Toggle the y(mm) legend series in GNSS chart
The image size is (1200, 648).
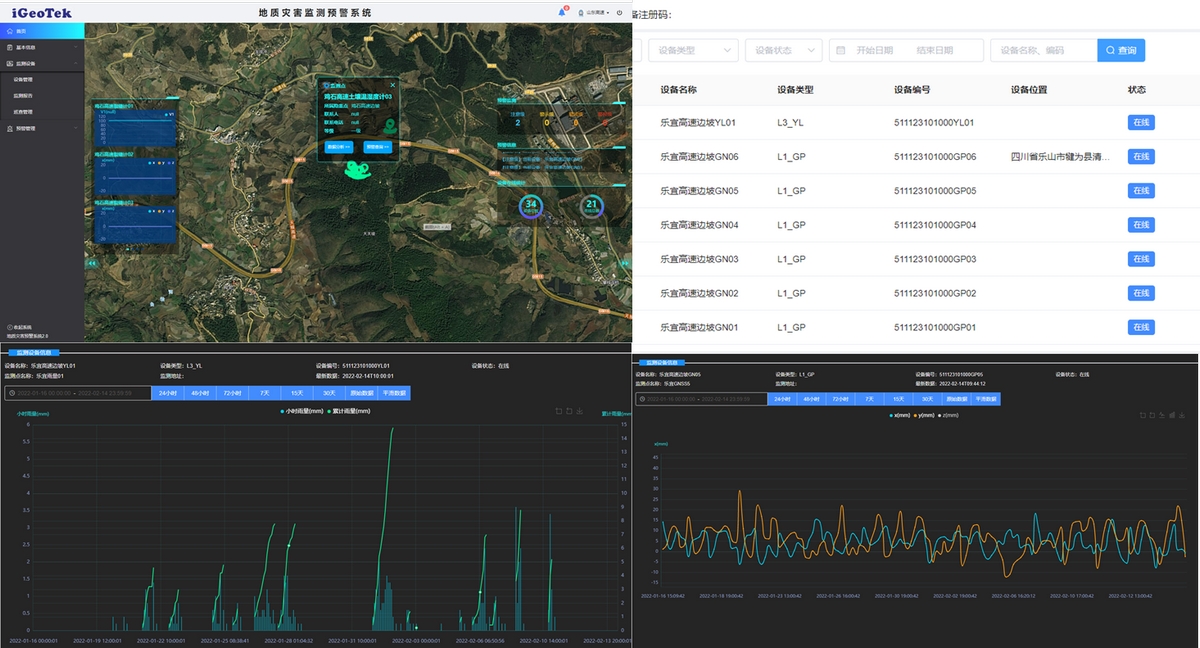click(x=922, y=415)
